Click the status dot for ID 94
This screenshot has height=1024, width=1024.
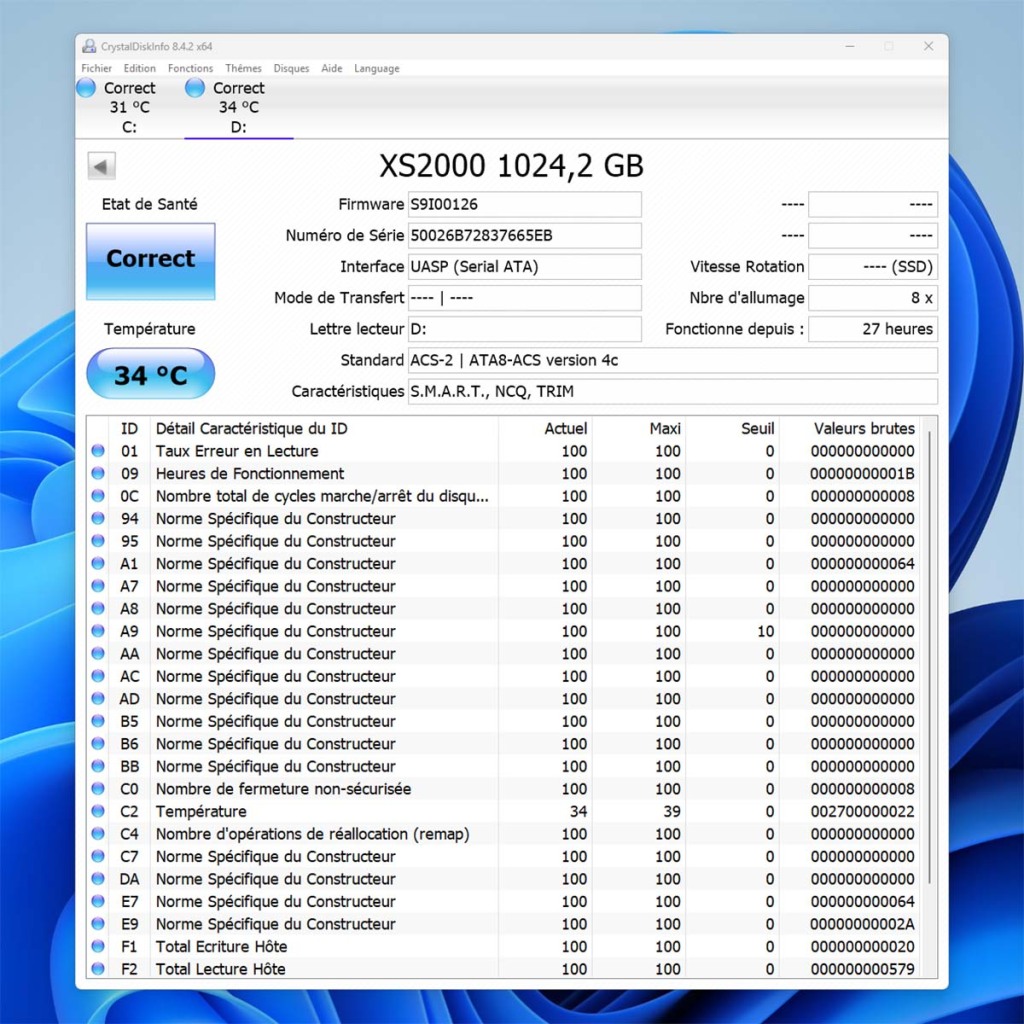coord(98,518)
